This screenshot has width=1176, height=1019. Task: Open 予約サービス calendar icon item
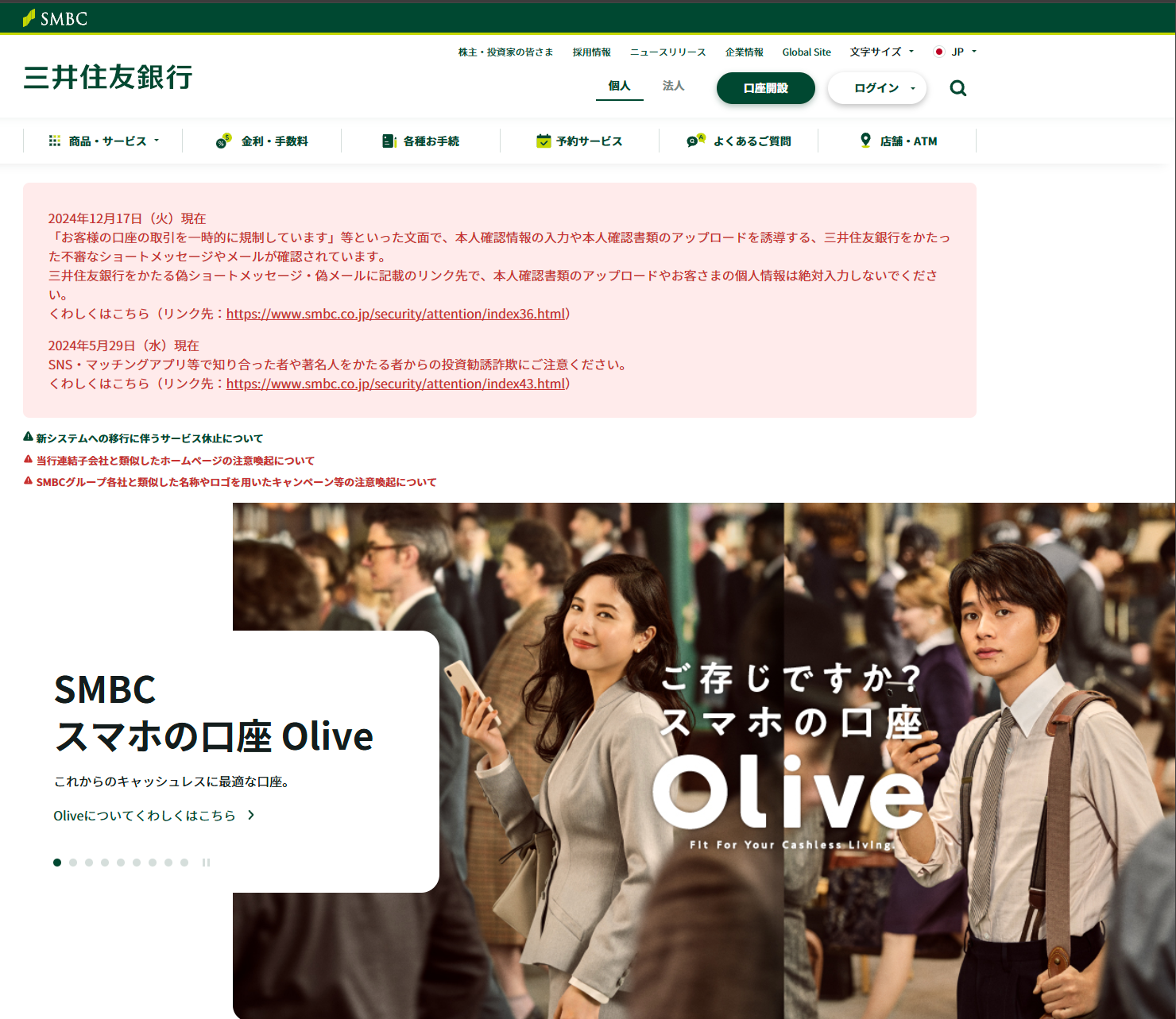pos(579,141)
